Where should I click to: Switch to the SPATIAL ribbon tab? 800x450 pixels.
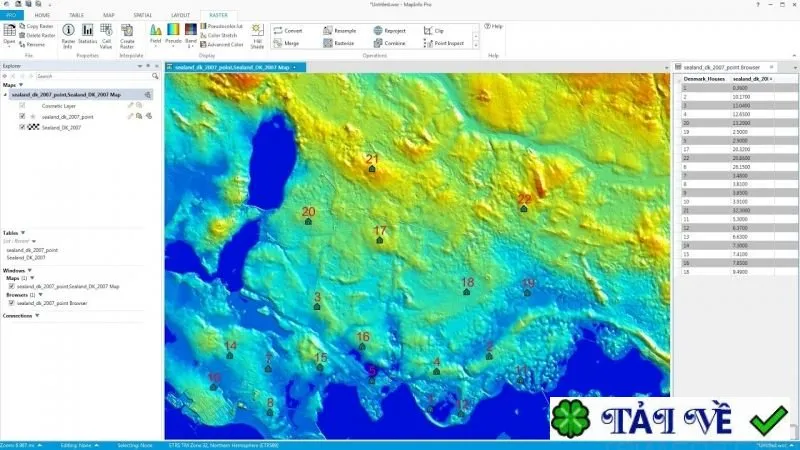click(143, 15)
